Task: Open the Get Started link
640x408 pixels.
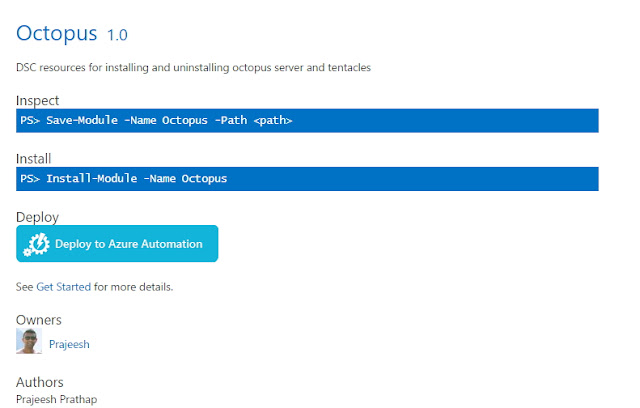Action: tap(64, 287)
